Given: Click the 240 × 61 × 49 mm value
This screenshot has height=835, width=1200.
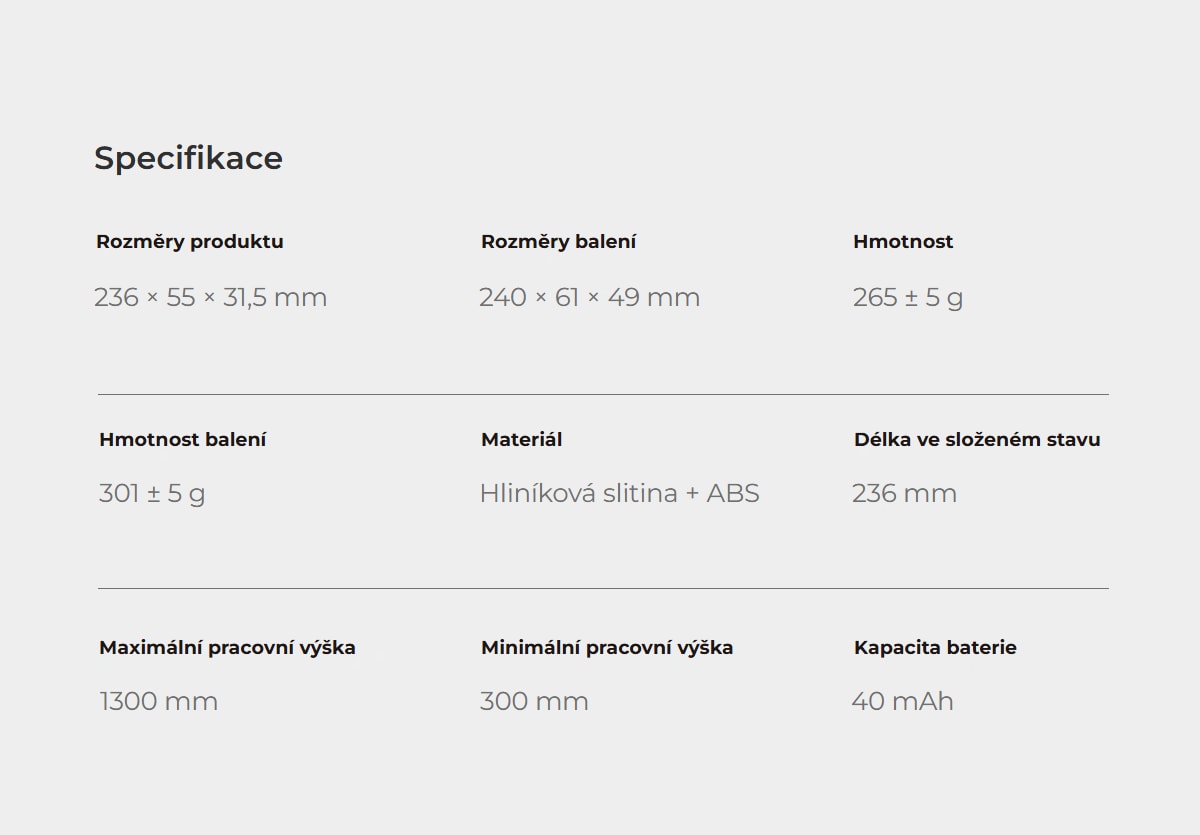Looking at the screenshot, I should 589,297.
